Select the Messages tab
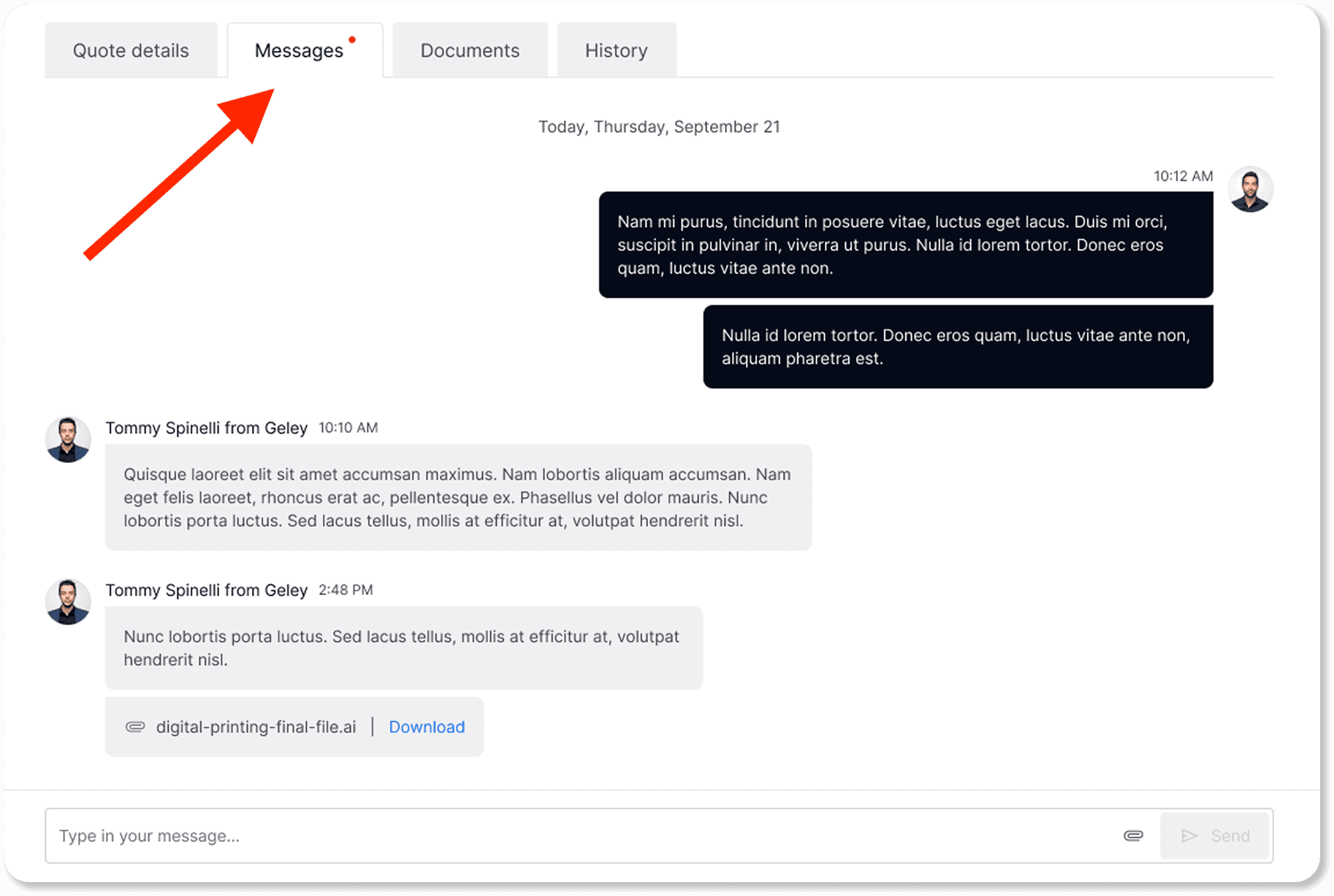 (305, 50)
